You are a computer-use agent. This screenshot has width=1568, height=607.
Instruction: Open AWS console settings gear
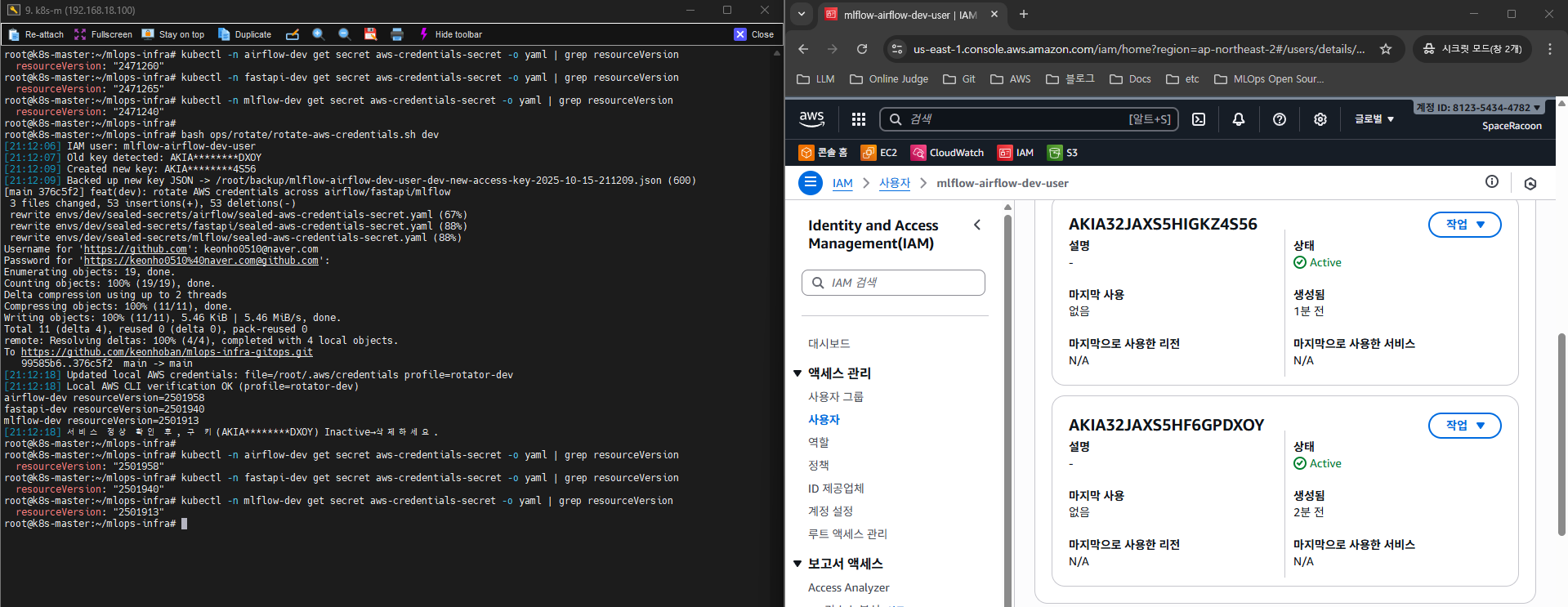[x=1320, y=119]
